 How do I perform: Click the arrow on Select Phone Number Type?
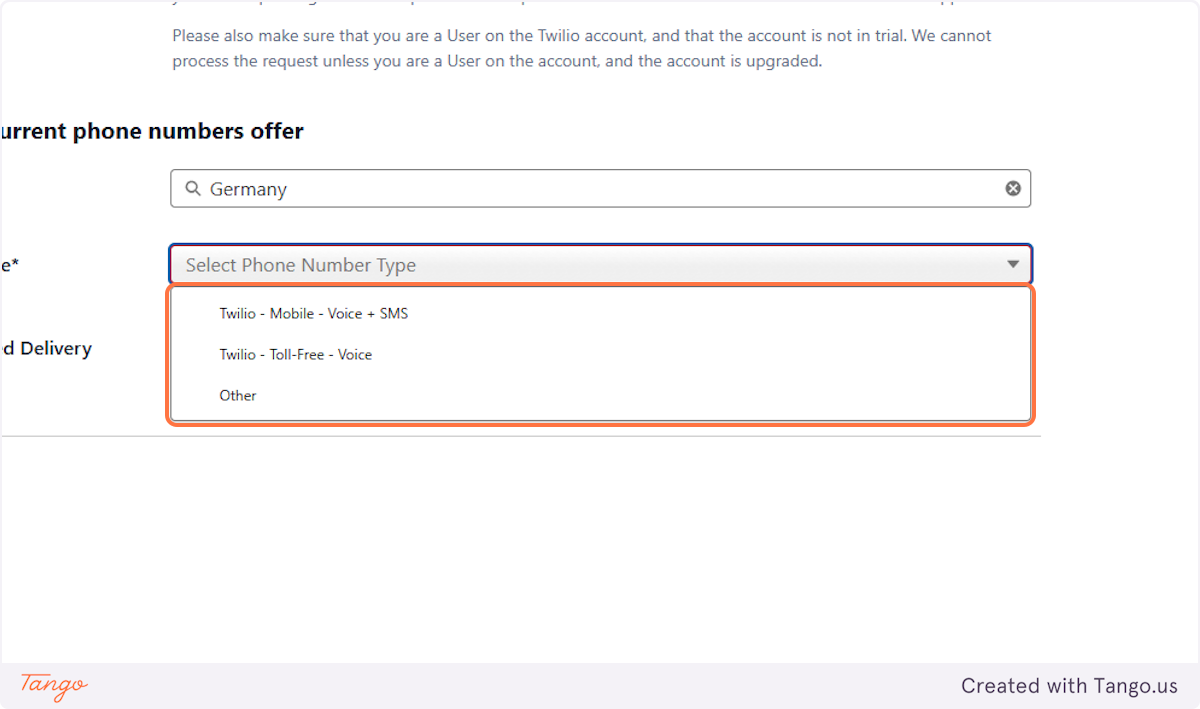point(1012,264)
